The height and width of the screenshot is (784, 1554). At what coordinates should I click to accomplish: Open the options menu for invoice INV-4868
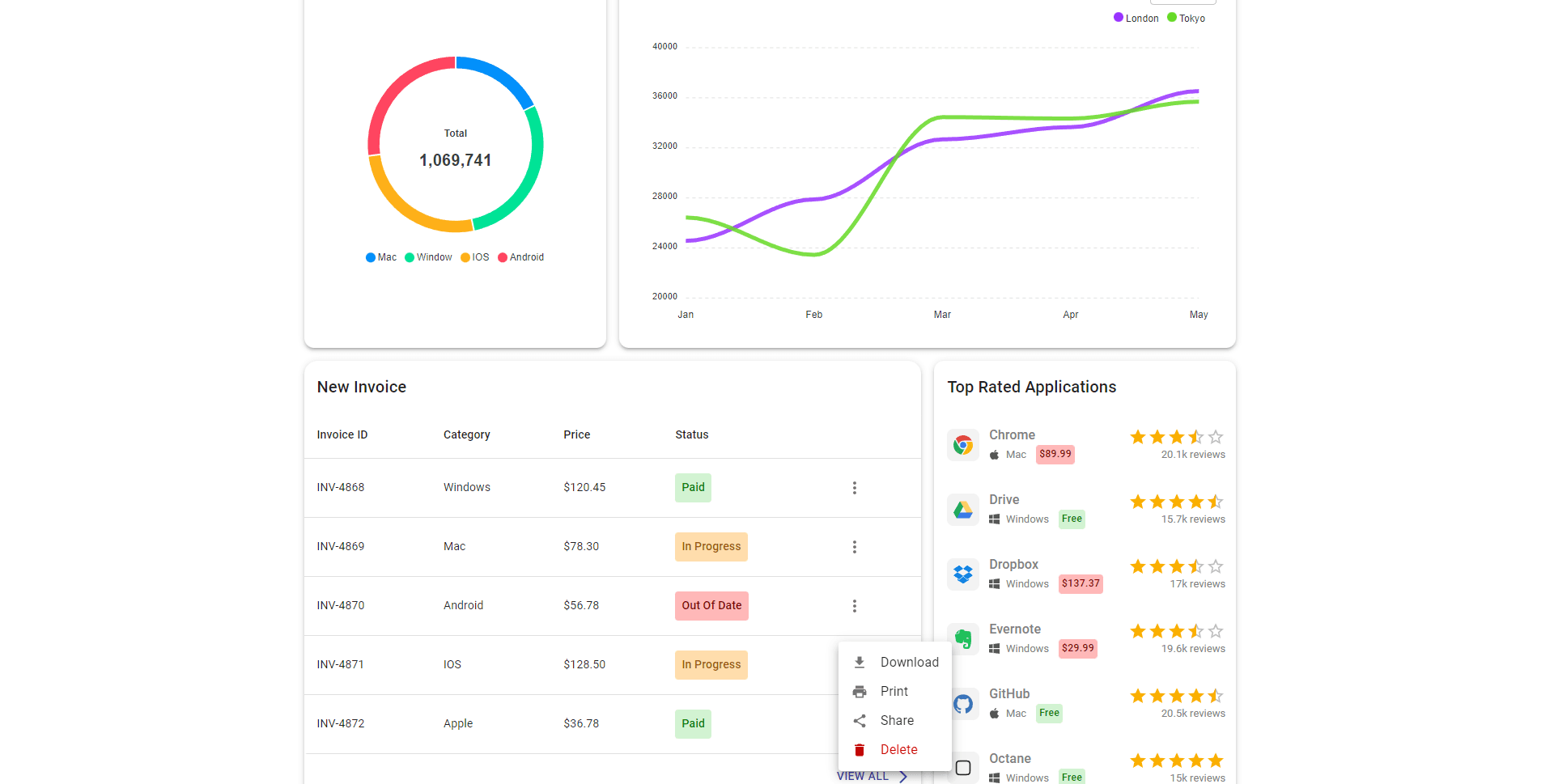coord(854,488)
